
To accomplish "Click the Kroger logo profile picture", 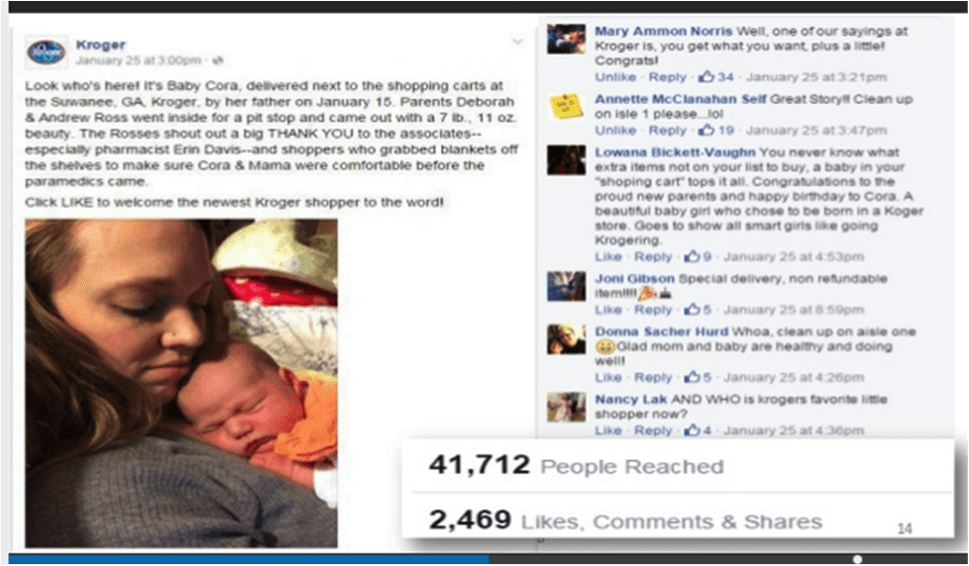I will (46, 52).
